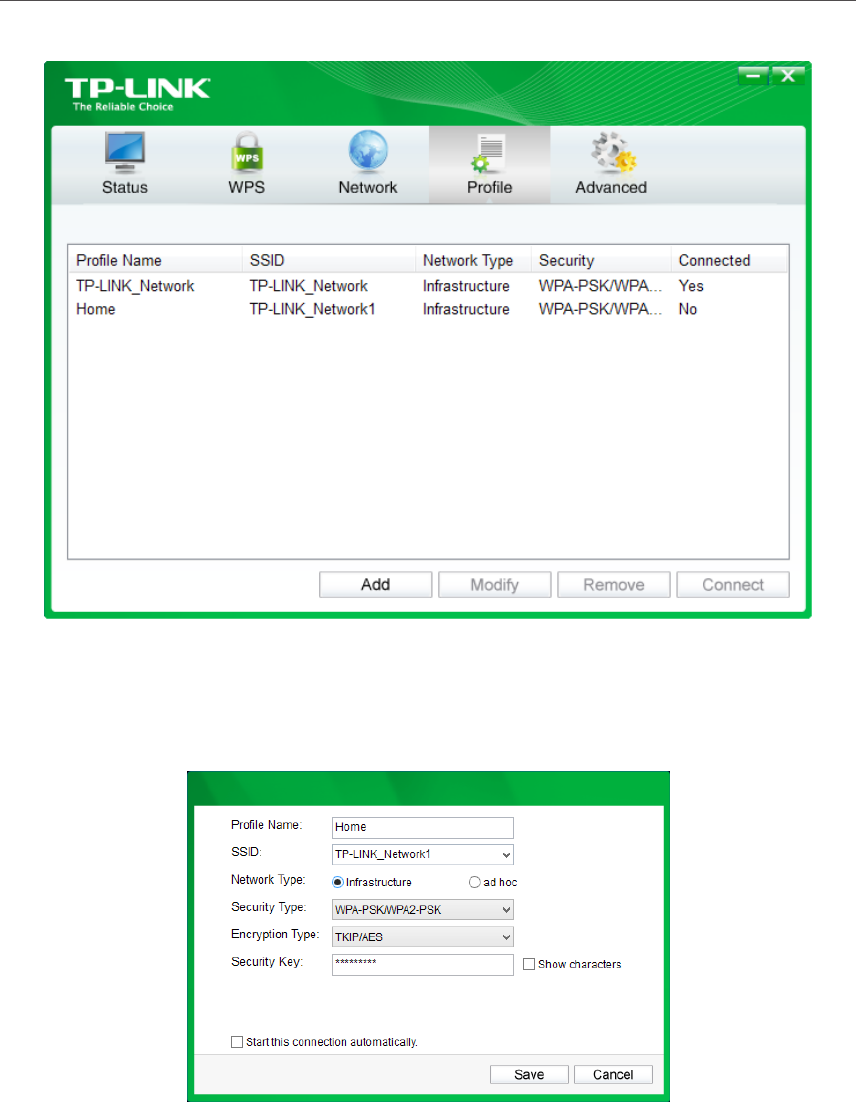Image resolution: width=856 pixels, height=1102 pixels.
Task: Switch to the Status tab label
Action: [x=124, y=188]
